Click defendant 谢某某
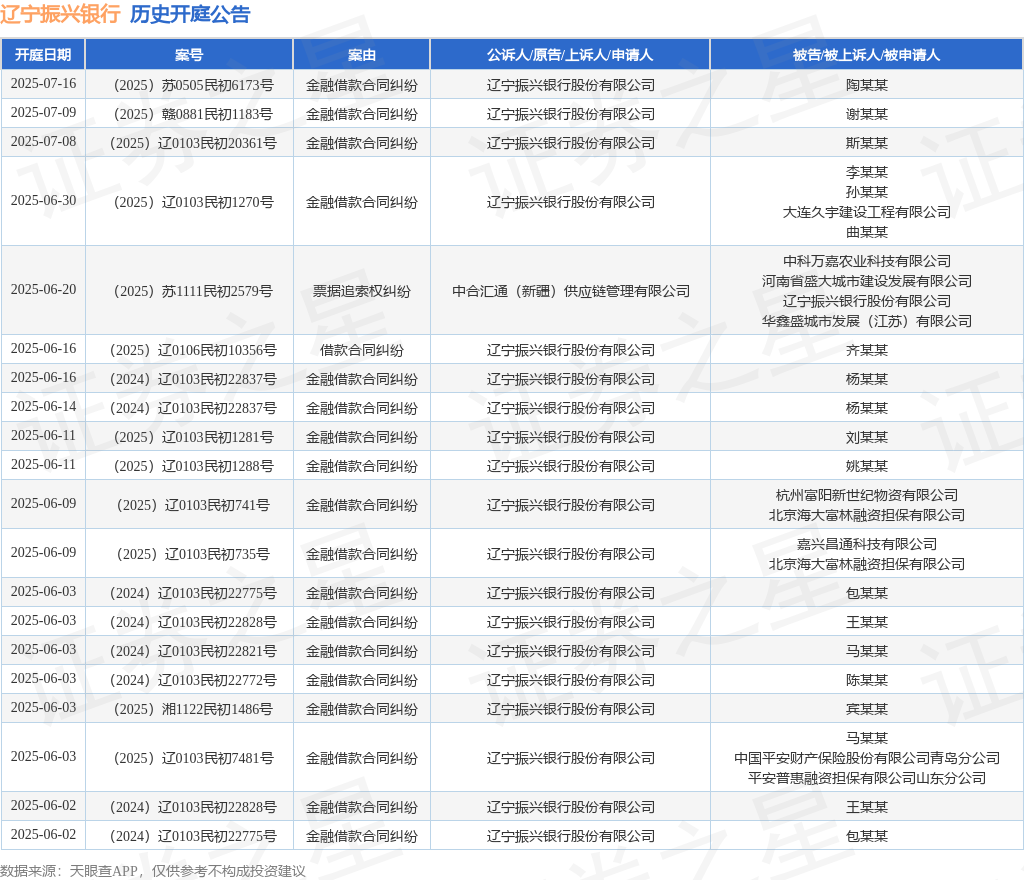The width and height of the screenshot is (1024, 880). (x=867, y=114)
